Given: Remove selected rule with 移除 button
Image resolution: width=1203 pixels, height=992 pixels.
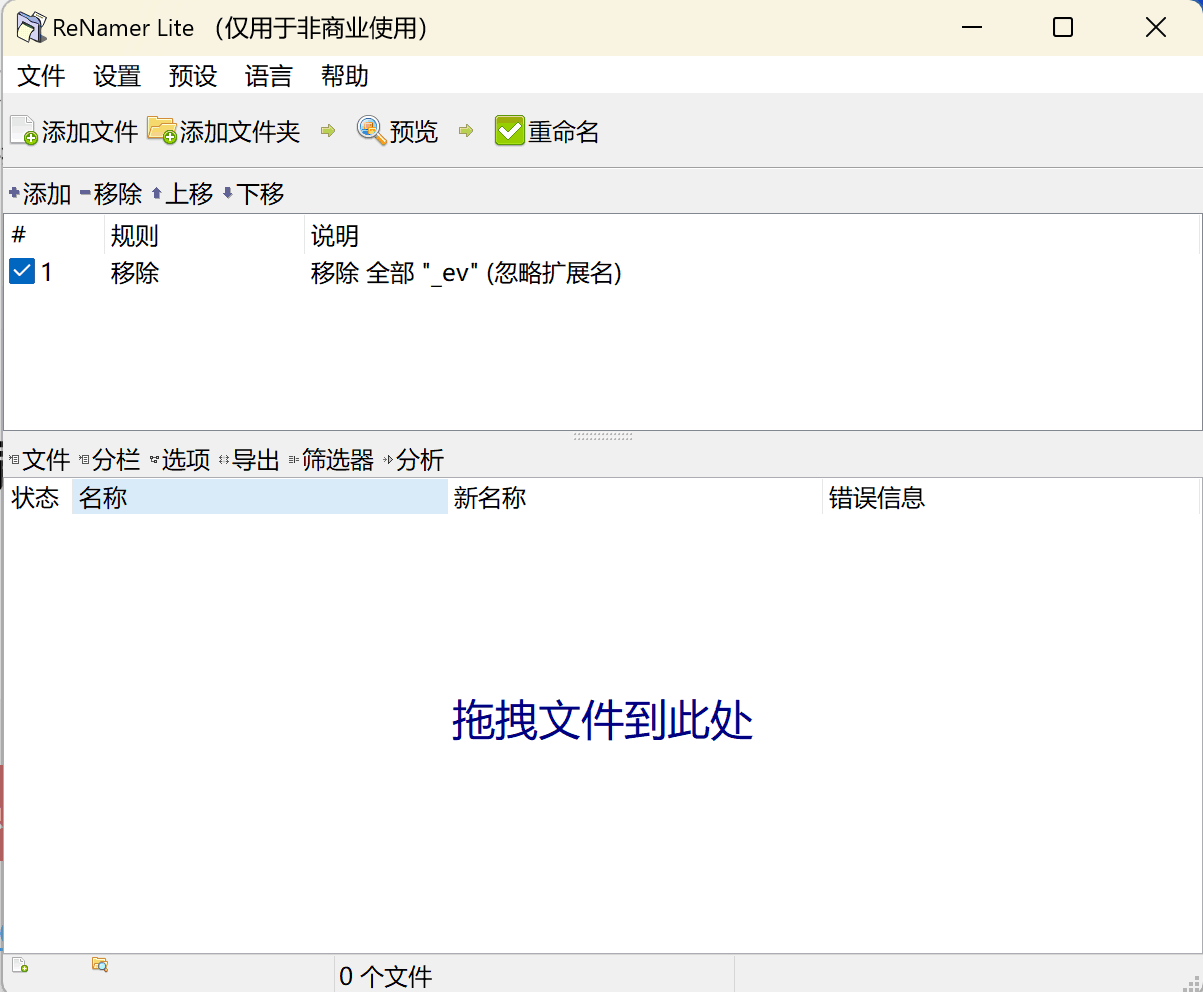Looking at the screenshot, I should (x=110, y=193).
